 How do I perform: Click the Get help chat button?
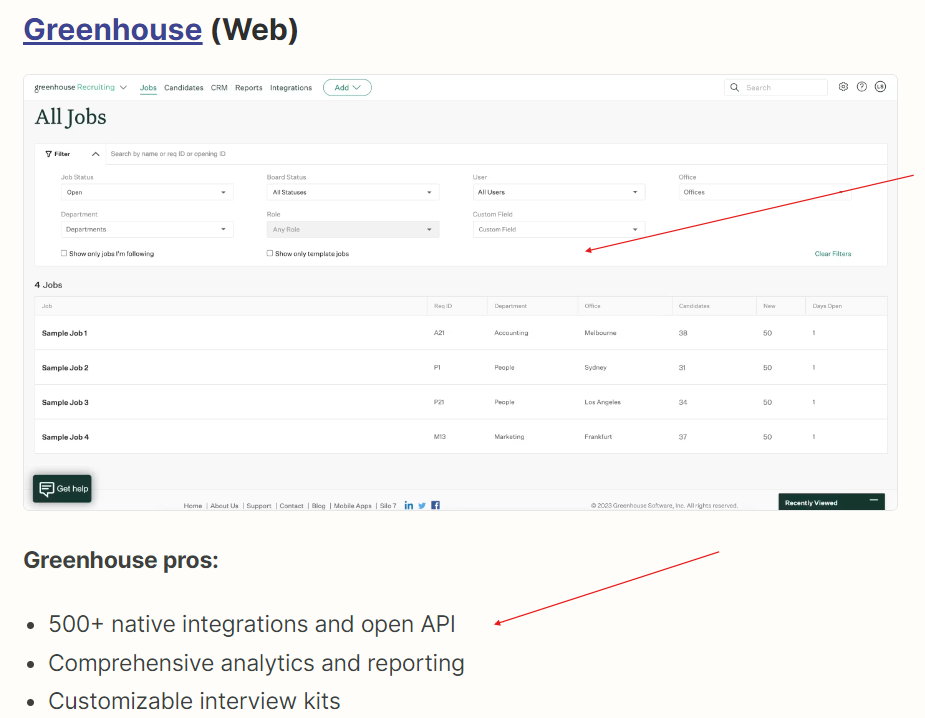(63, 488)
